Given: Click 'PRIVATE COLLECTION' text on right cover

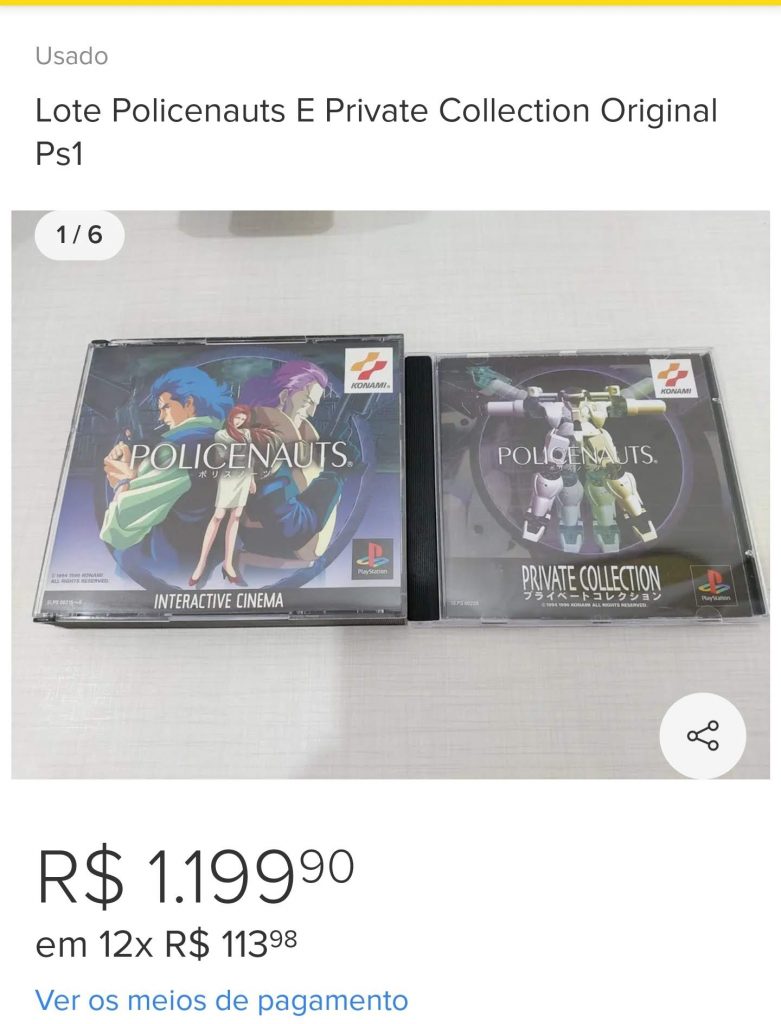Looking at the screenshot, I should 591,577.
